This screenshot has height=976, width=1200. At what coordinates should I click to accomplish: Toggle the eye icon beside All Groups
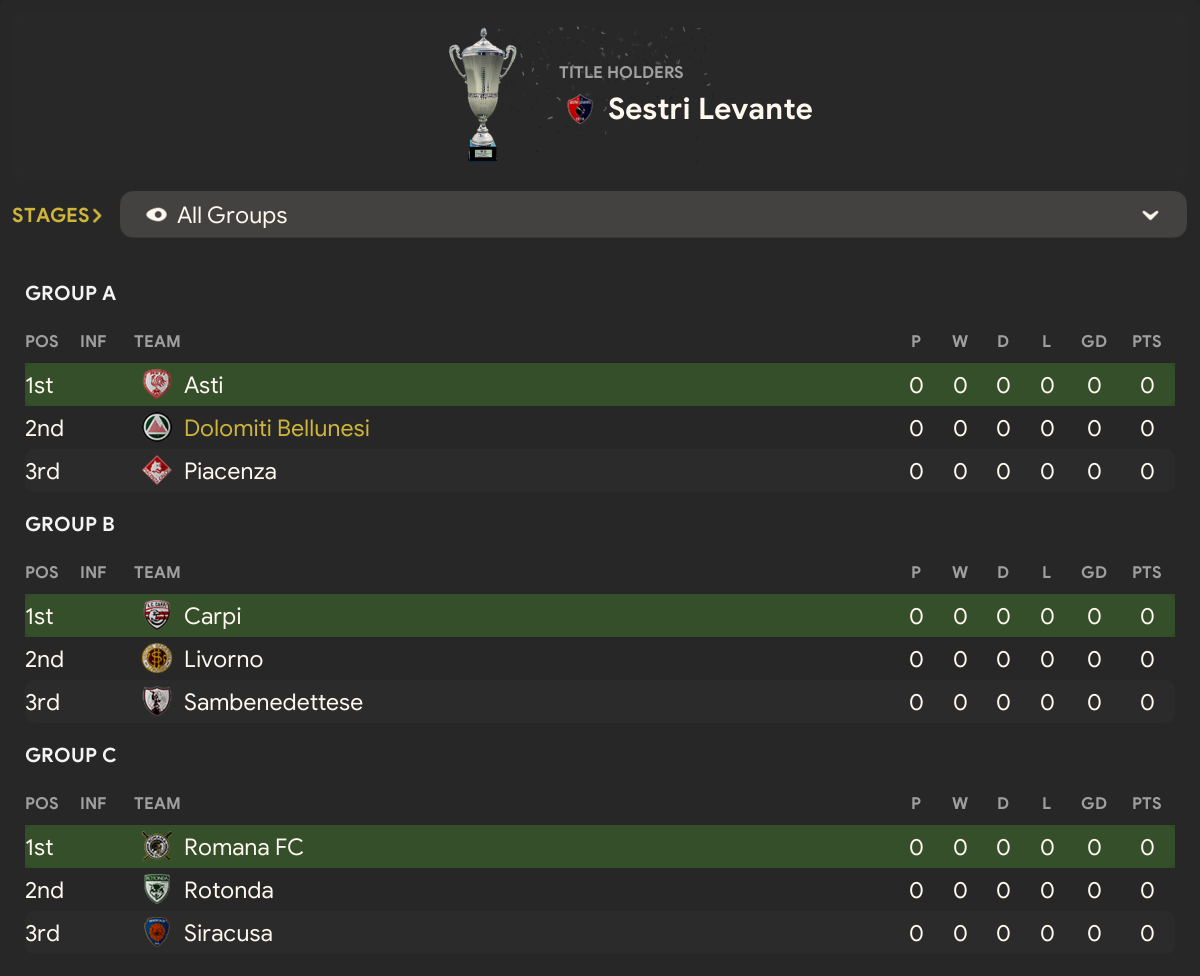[x=156, y=215]
